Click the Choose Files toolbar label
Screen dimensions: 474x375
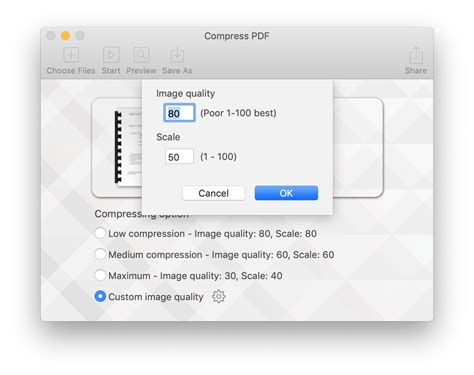[71, 71]
